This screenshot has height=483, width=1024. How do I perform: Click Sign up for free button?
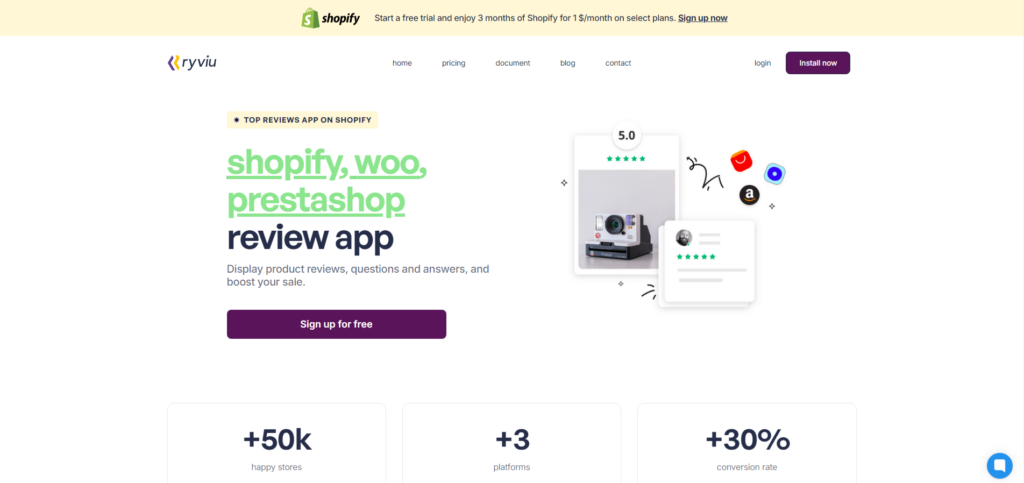[x=336, y=324]
